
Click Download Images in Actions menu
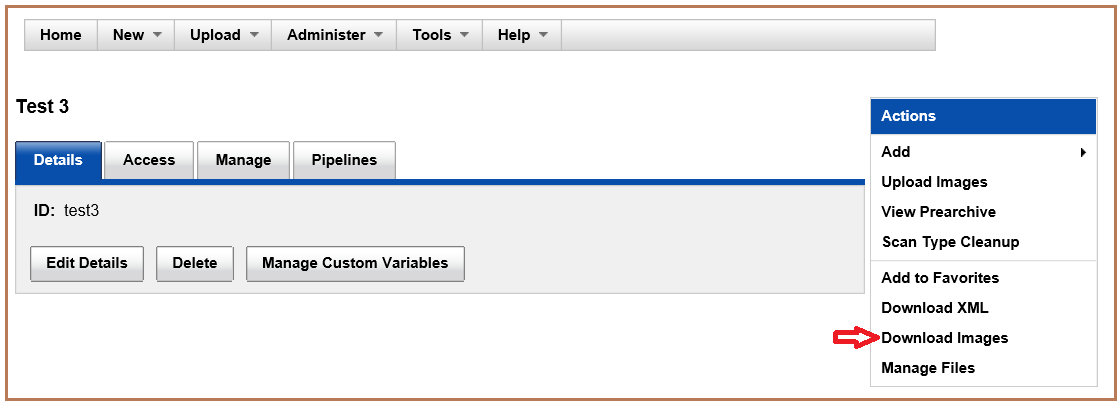944,338
